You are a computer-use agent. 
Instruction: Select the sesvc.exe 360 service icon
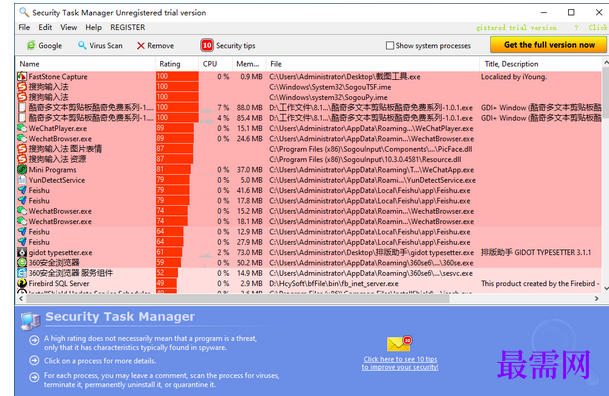coord(22,273)
